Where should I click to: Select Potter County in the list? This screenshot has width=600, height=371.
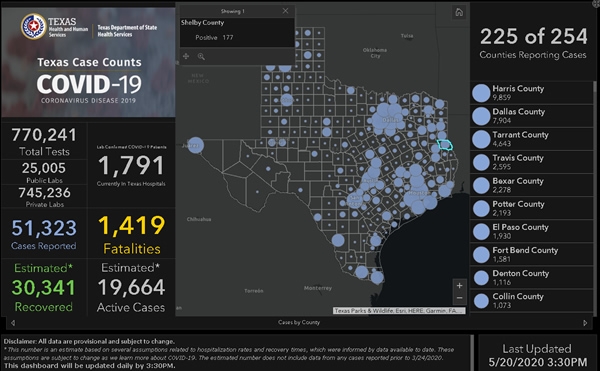click(x=532, y=208)
